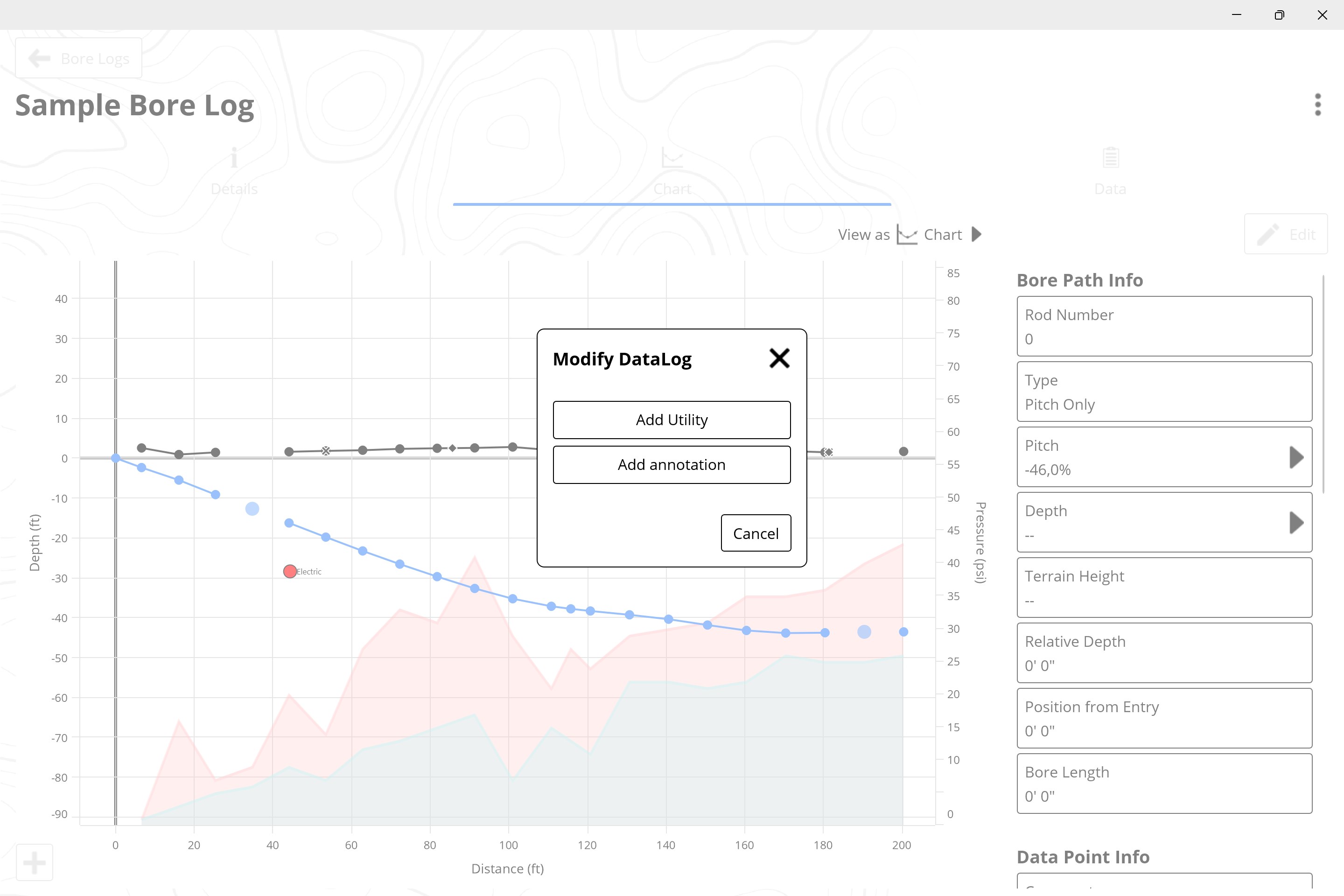The width and height of the screenshot is (1344, 896).
Task: Switch to the Details tab
Action: pyautogui.click(x=234, y=171)
